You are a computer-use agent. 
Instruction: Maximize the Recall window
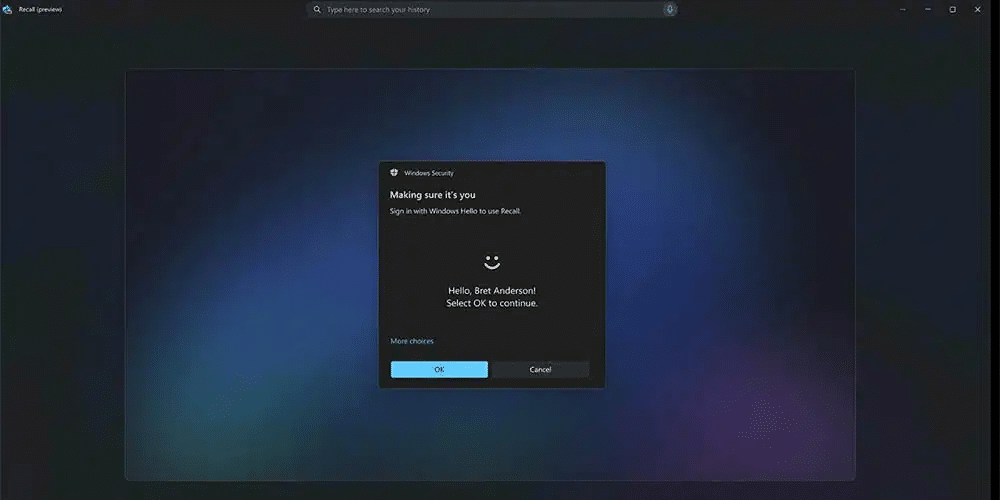(x=952, y=10)
